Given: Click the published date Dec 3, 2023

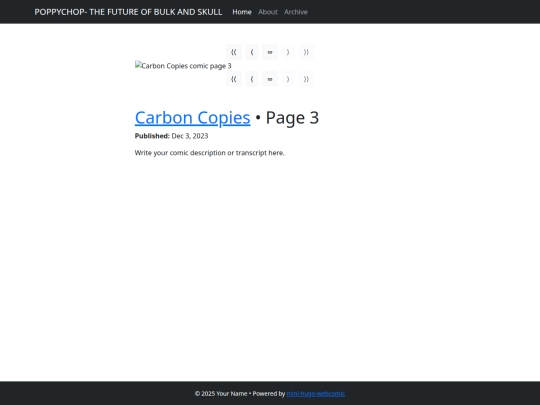Looking at the screenshot, I should 190,136.
